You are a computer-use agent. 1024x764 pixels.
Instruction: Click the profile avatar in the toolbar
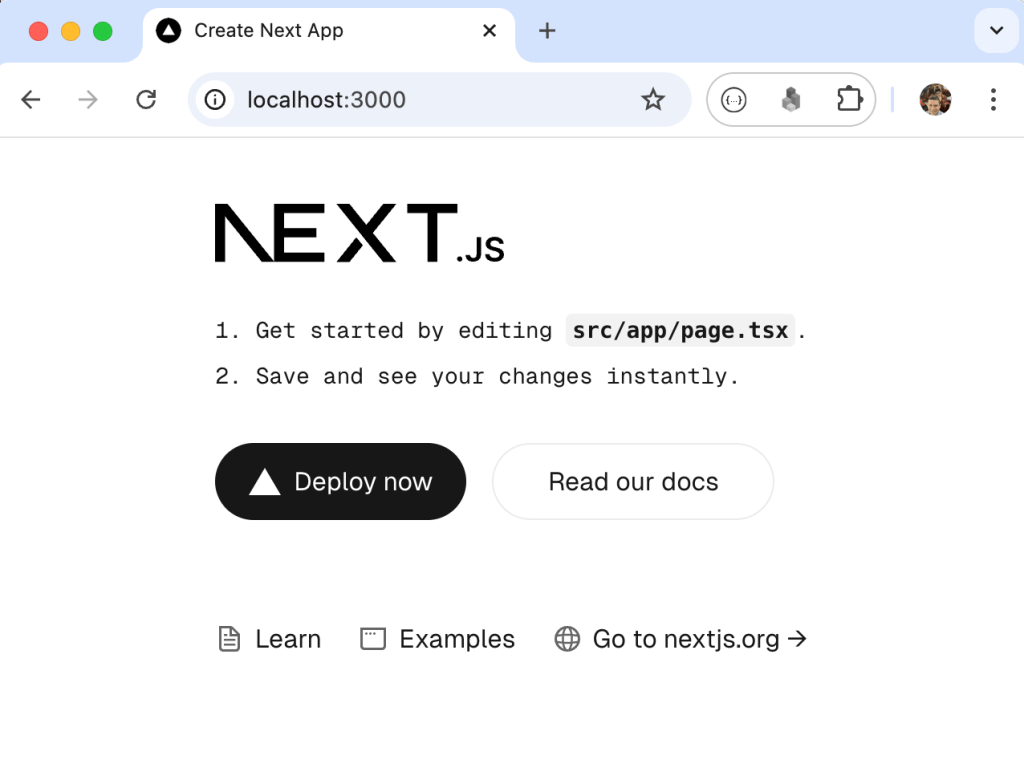click(935, 100)
